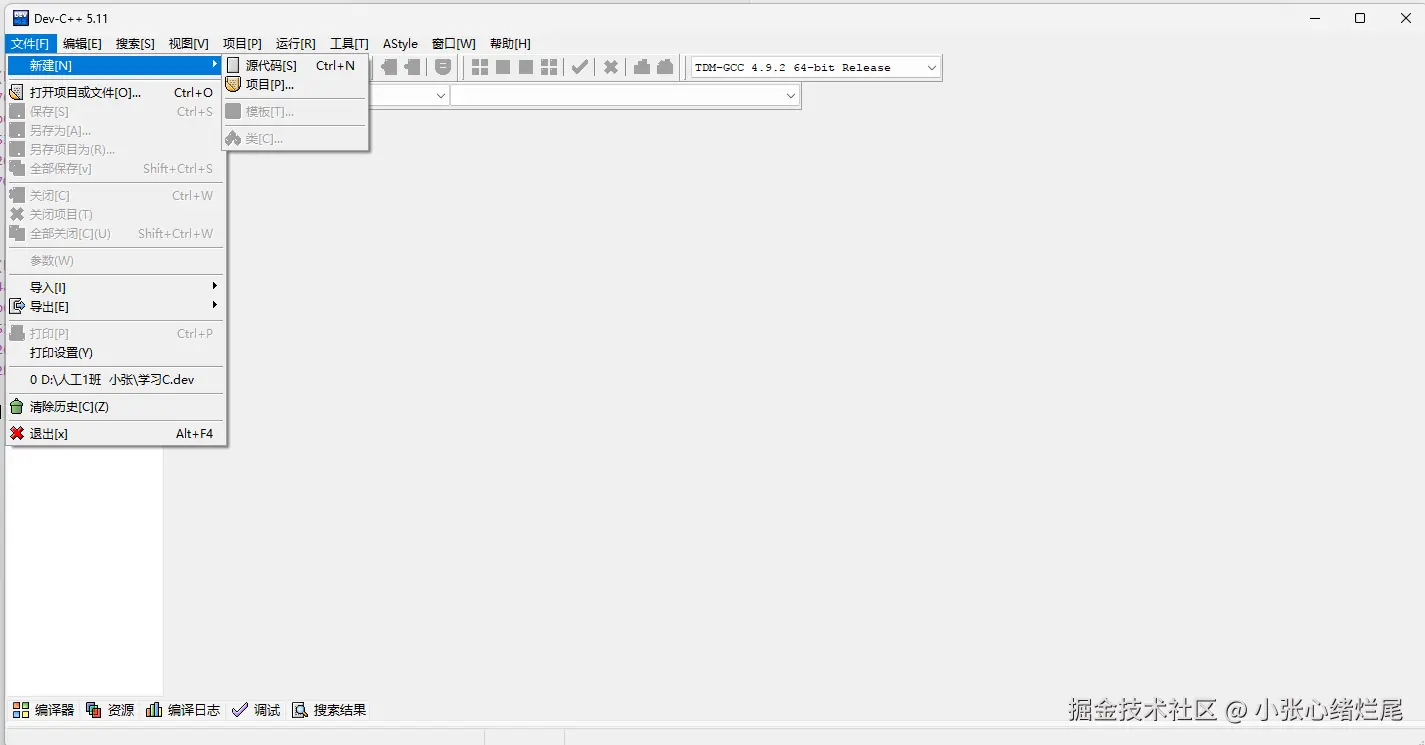The width and height of the screenshot is (1425, 745).
Task: Choose 打印设置(Y) from the File menu
Action: 116,352
